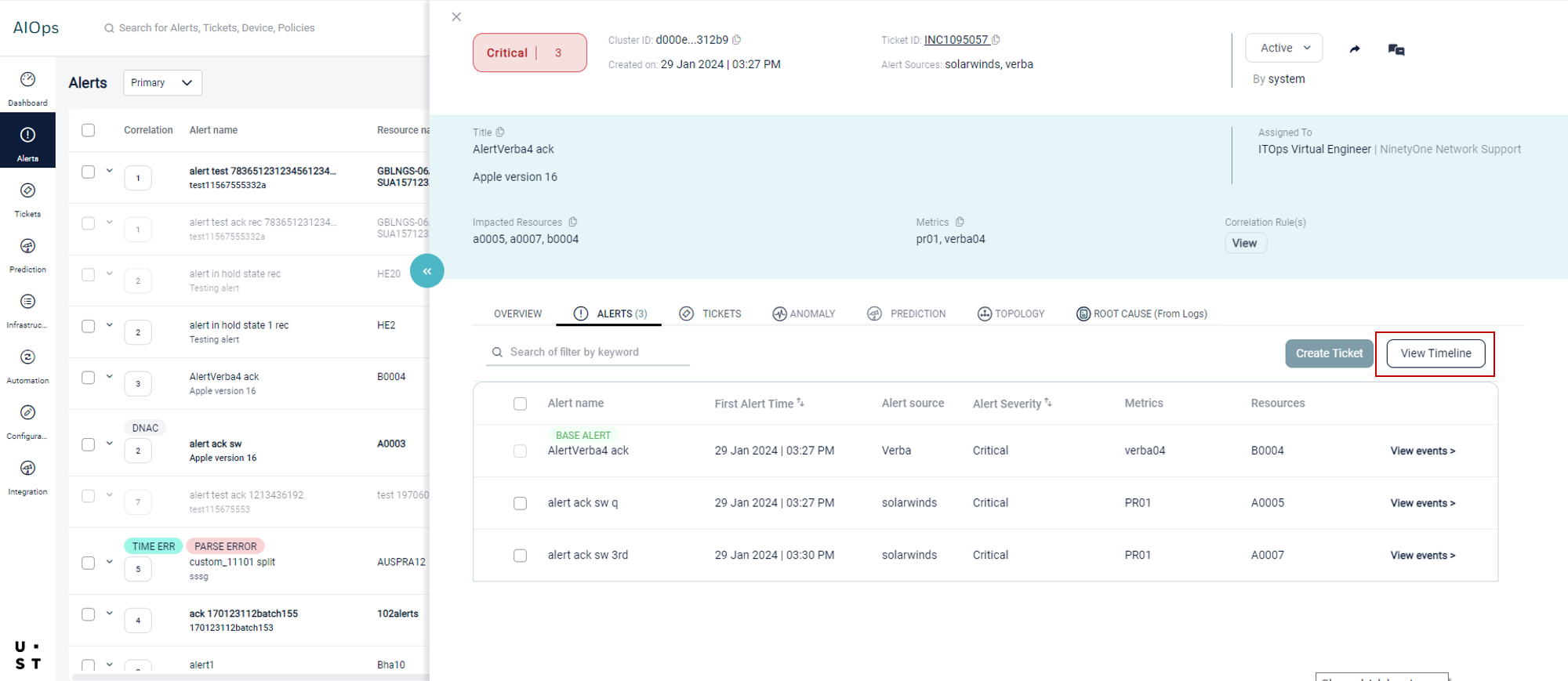The height and width of the screenshot is (681, 1568).
Task: Open the Integration sidebar icon
Action: [27, 469]
